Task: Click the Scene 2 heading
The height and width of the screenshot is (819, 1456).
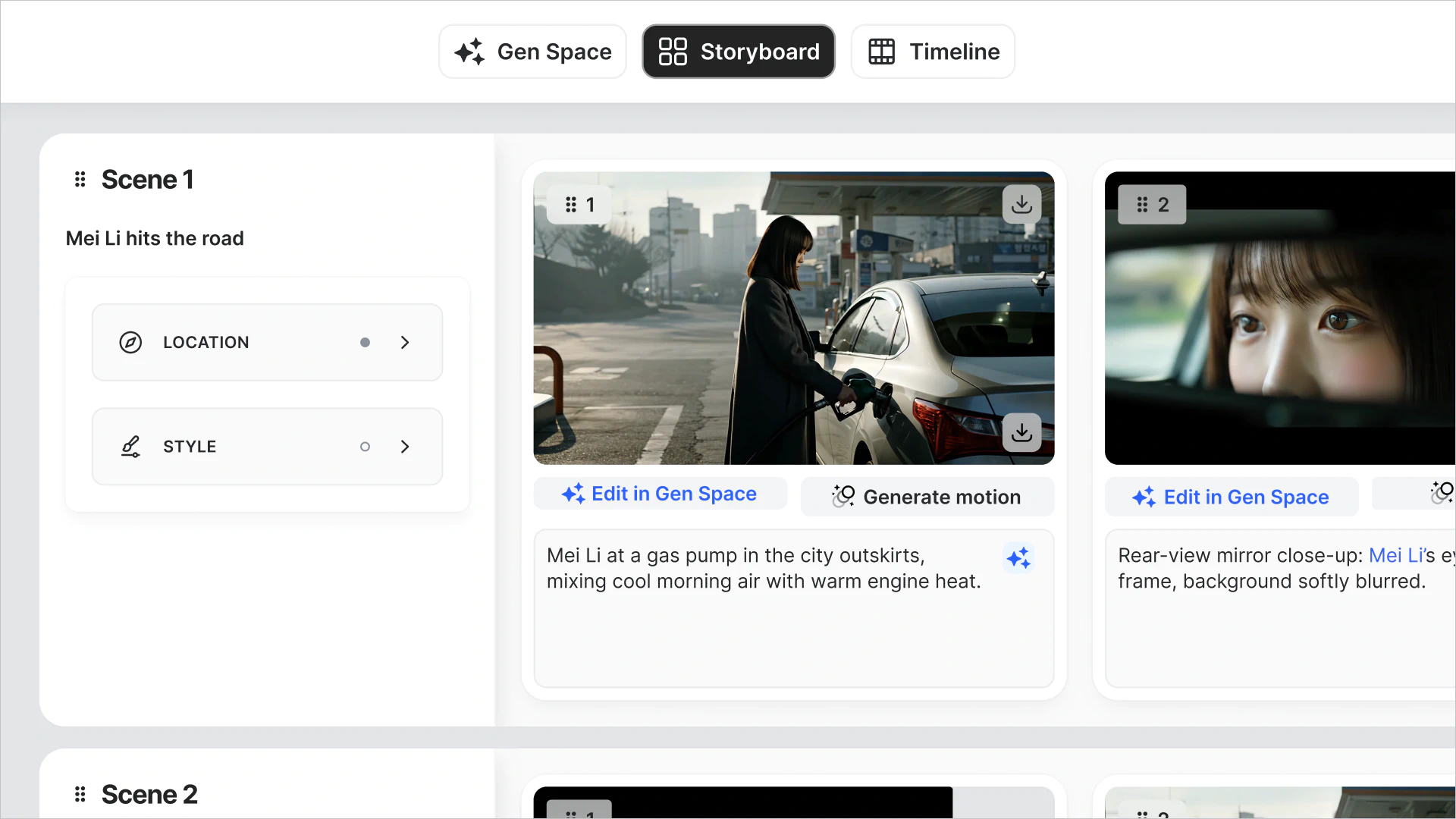Action: click(149, 795)
